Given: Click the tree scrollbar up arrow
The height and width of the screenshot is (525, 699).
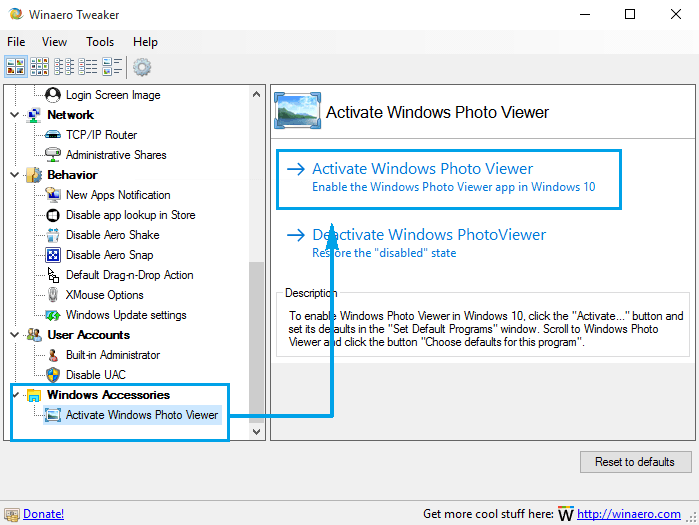Looking at the screenshot, I should 256,94.
